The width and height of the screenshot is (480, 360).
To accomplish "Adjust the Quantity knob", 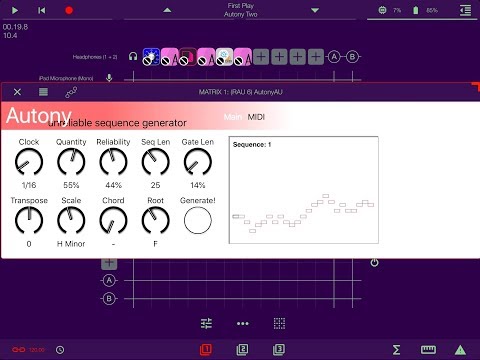I will pos(71,162).
